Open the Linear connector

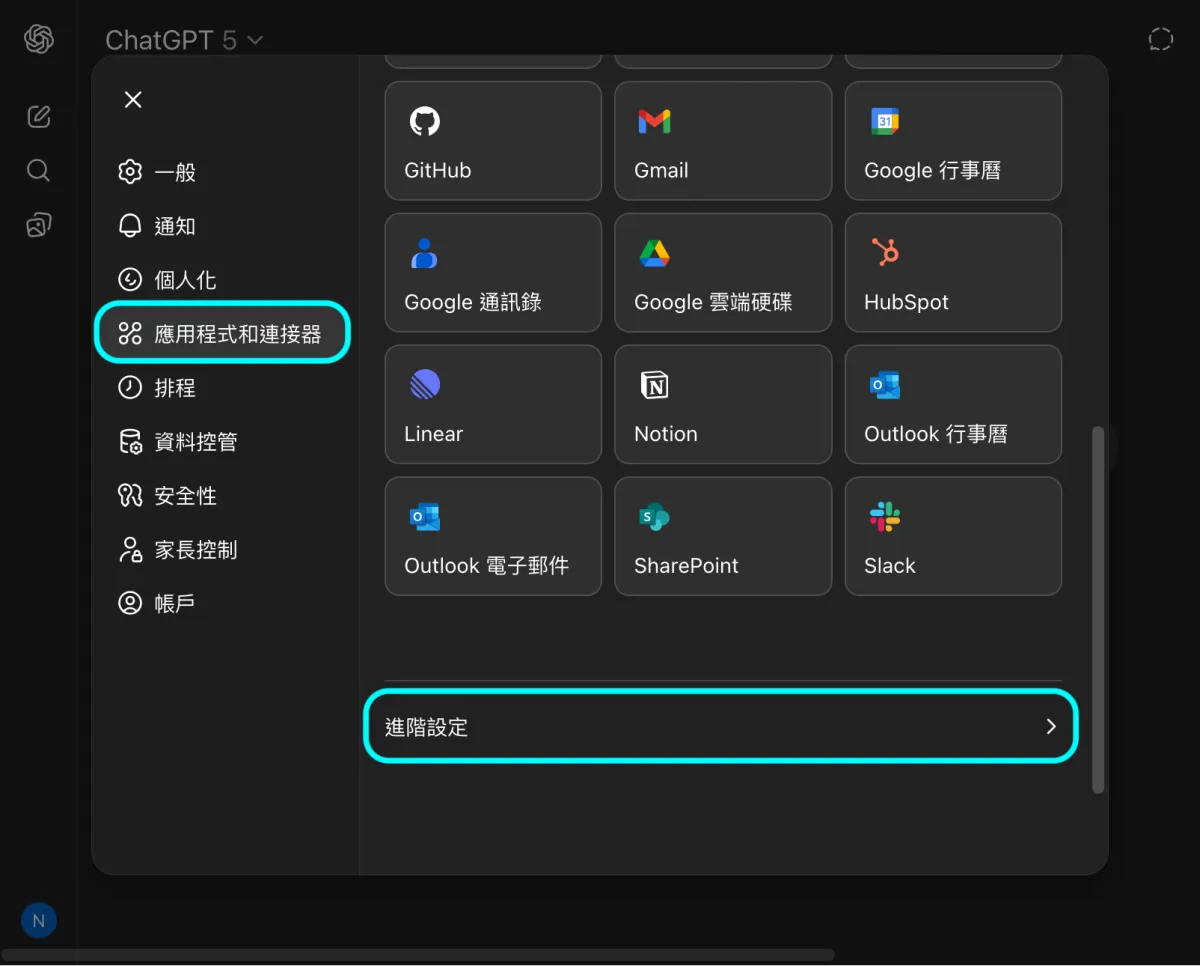click(x=492, y=405)
